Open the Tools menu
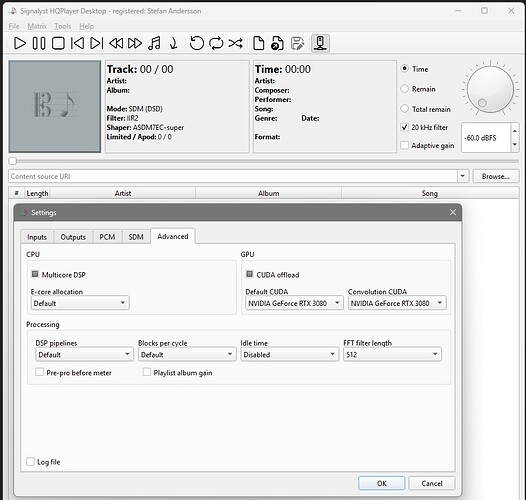Image resolution: width=526 pixels, height=500 pixels. pos(63,26)
